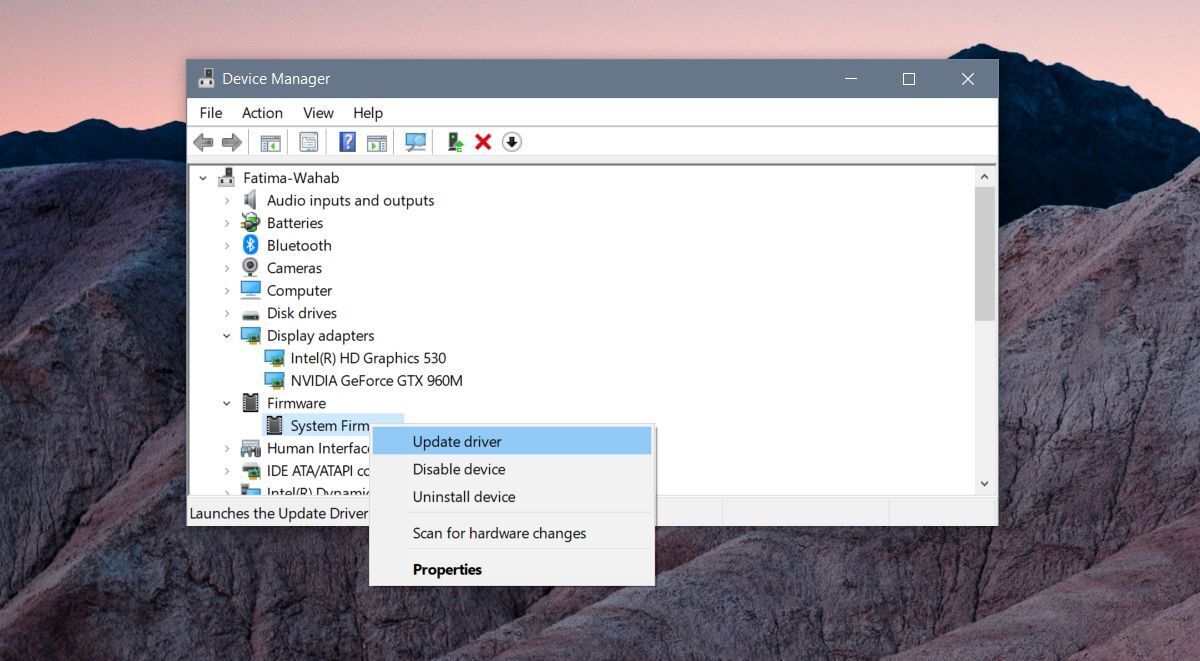The image size is (1200, 661).
Task: Collapse the Firmware category
Action: coord(227,404)
